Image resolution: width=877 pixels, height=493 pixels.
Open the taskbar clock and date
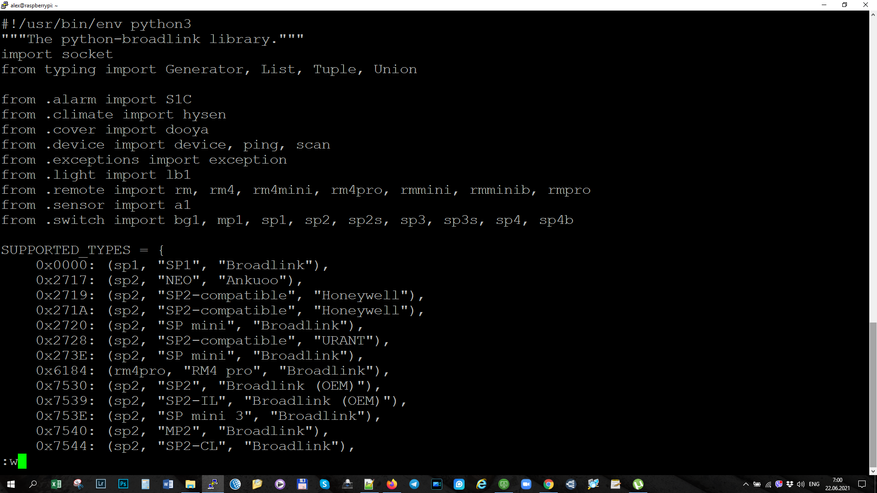click(837, 484)
